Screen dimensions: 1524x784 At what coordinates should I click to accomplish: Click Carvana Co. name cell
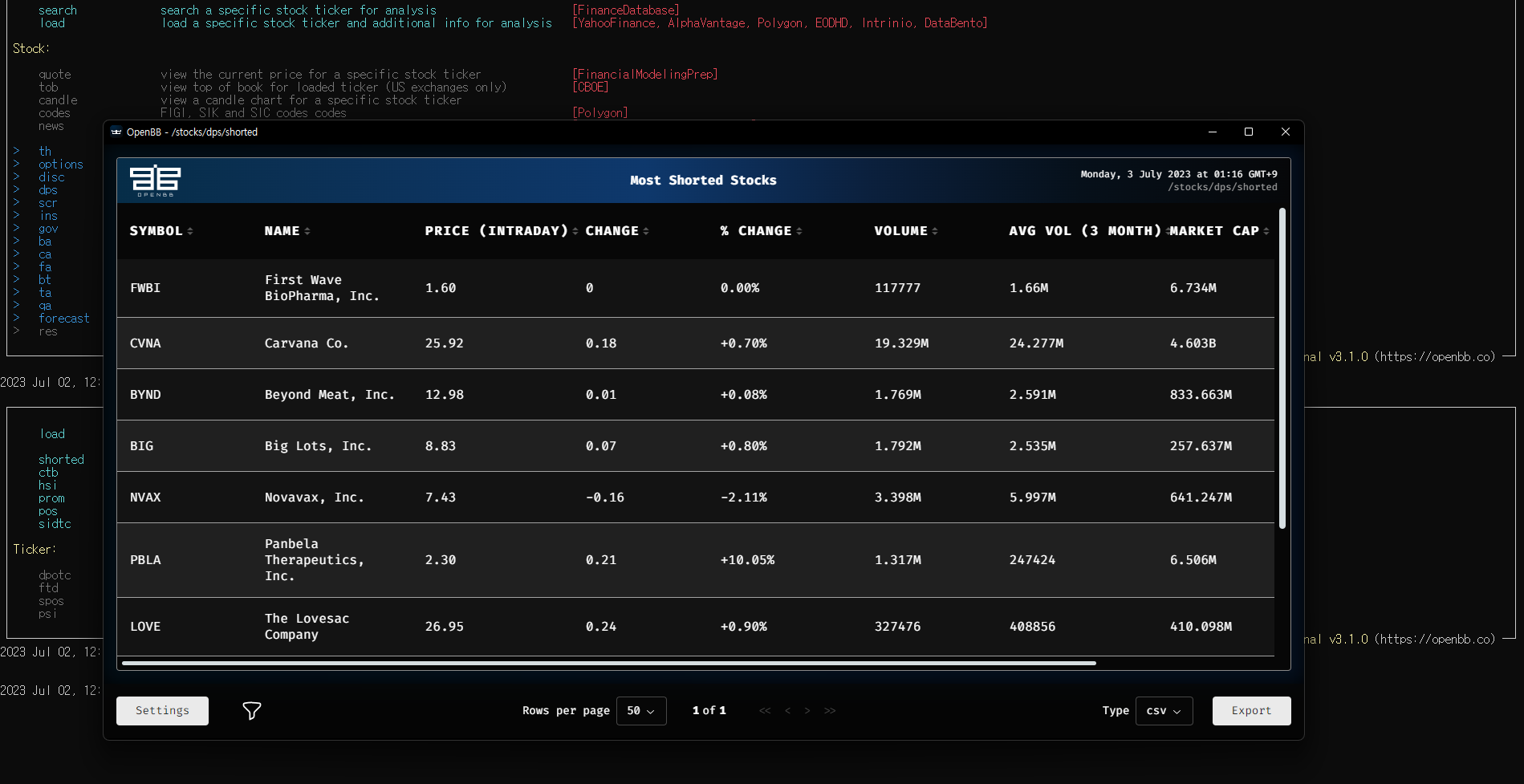tap(307, 343)
